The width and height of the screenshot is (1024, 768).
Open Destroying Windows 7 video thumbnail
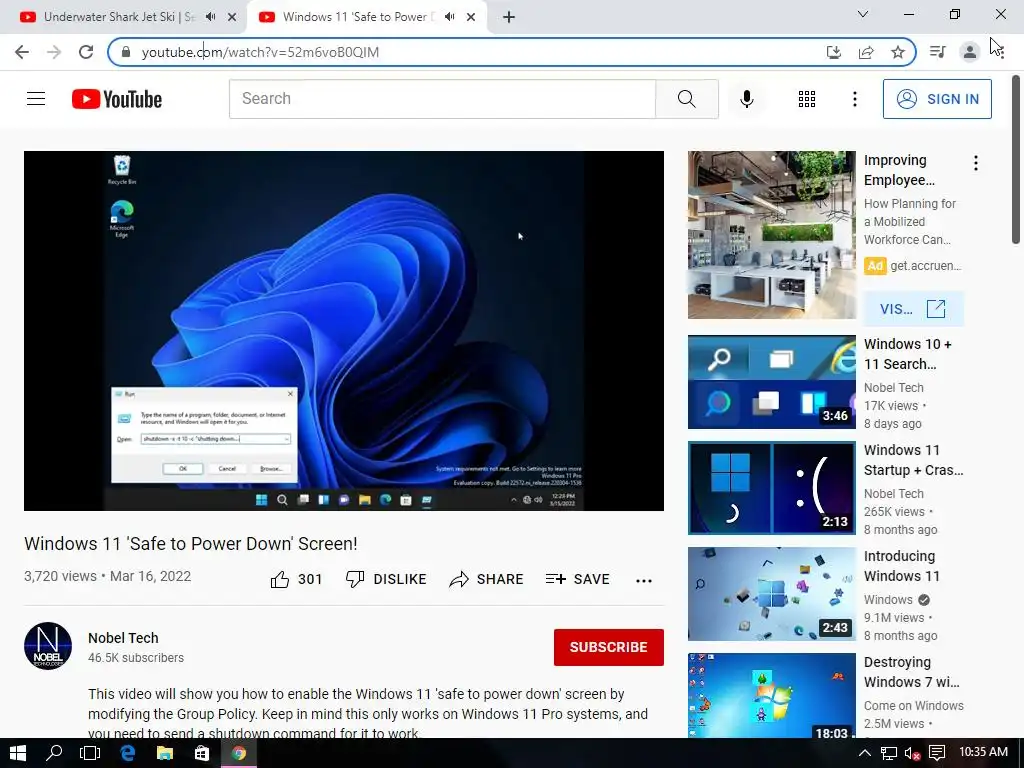coord(771,696)
